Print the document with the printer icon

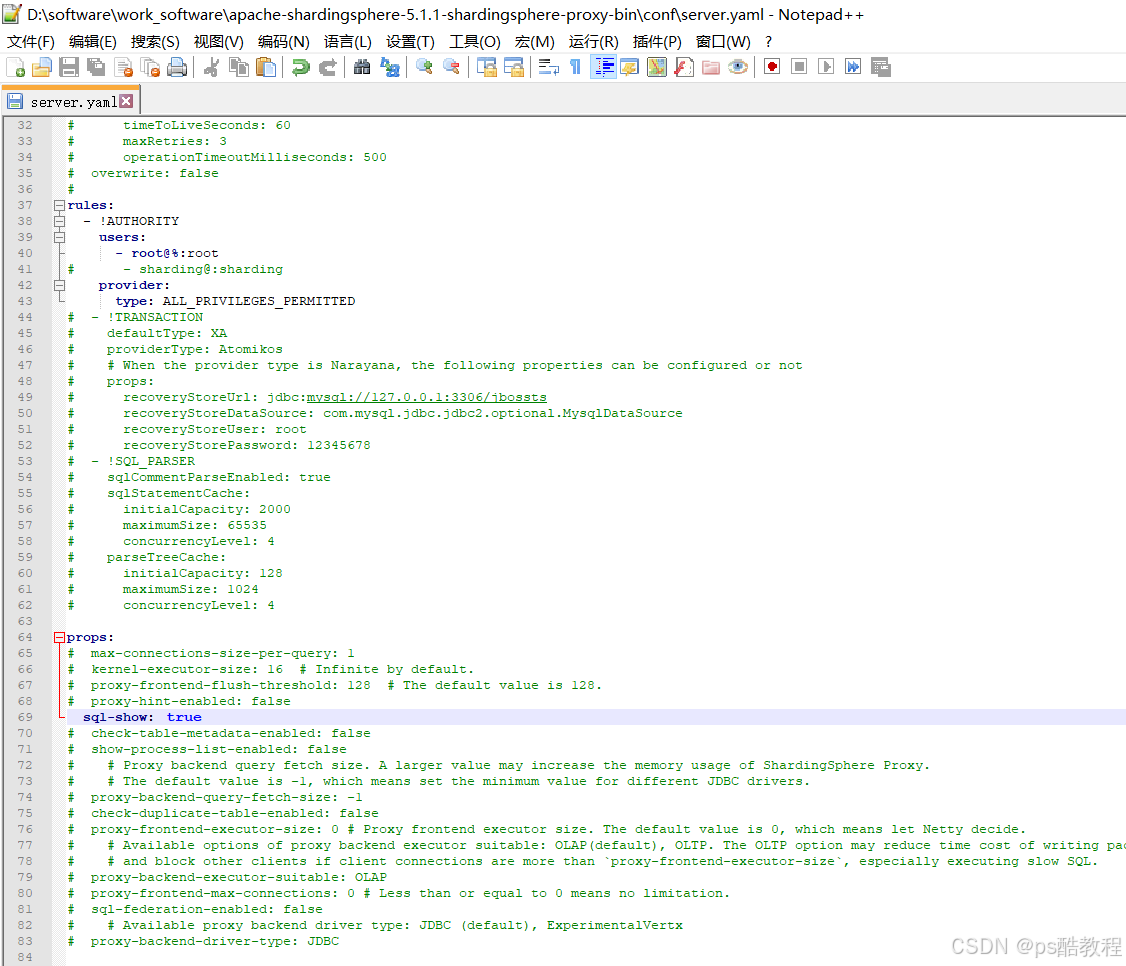pos(177,68)
